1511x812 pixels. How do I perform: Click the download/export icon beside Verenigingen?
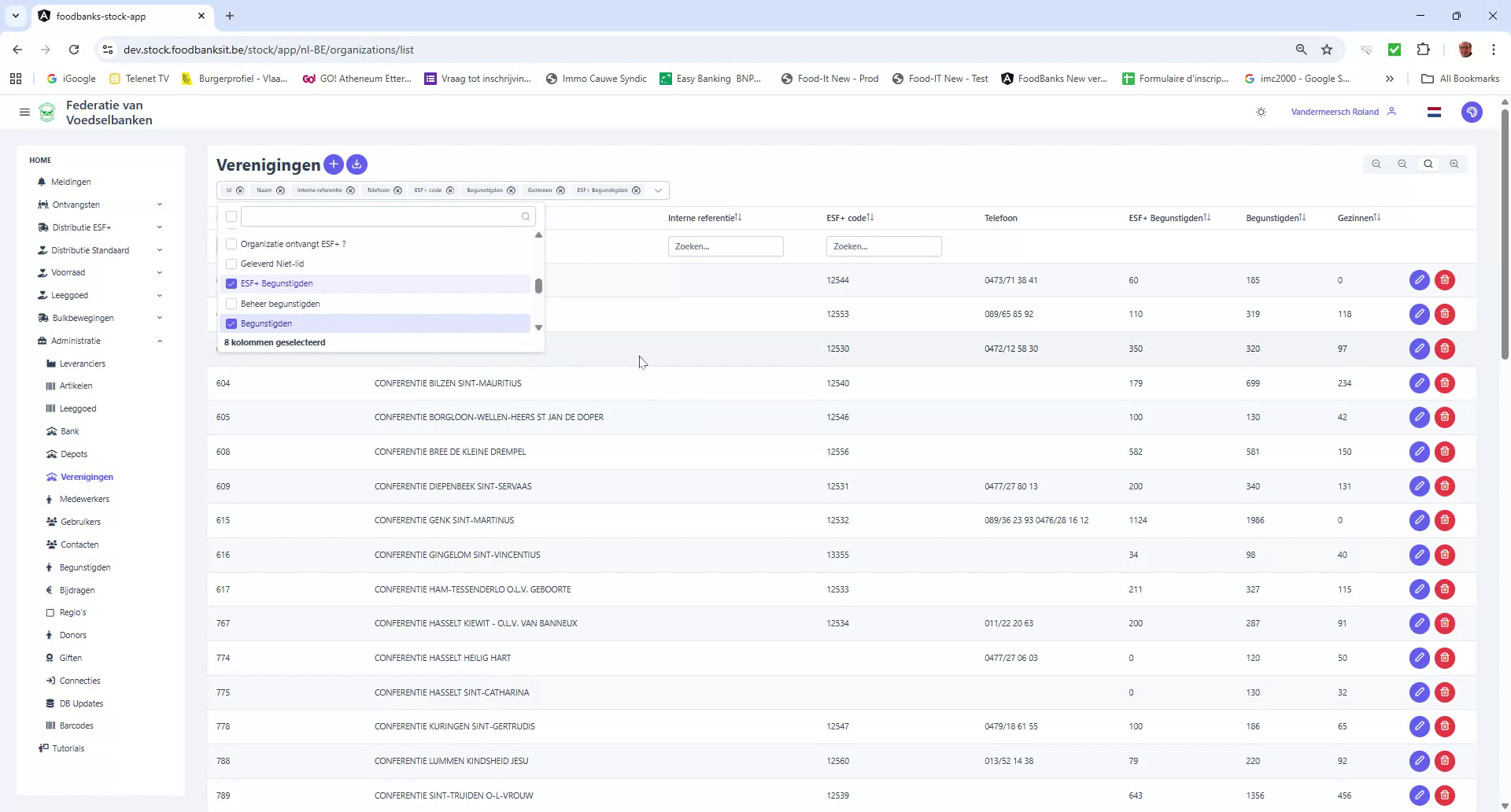tap(357, 164)
